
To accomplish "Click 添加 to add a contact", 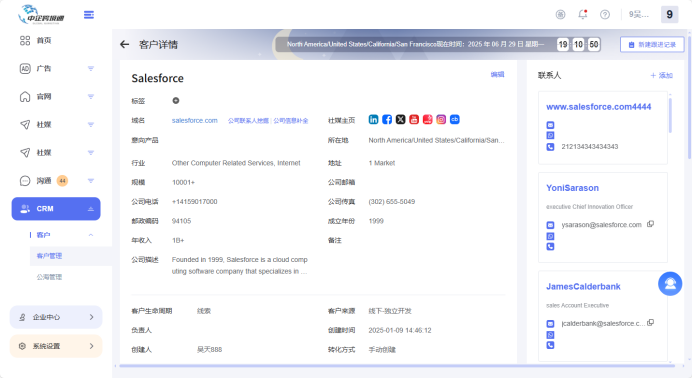I will pos(662,76).
